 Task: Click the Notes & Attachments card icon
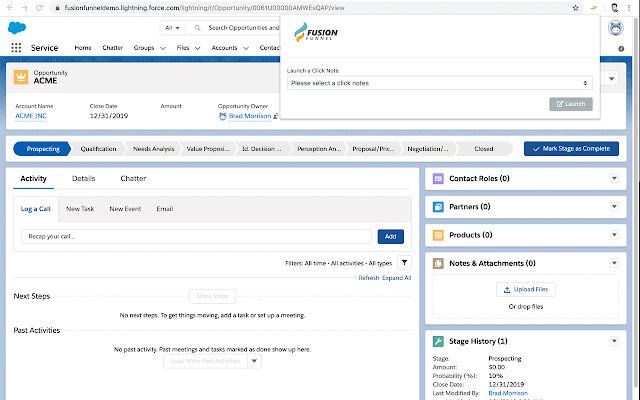(438, 263)
